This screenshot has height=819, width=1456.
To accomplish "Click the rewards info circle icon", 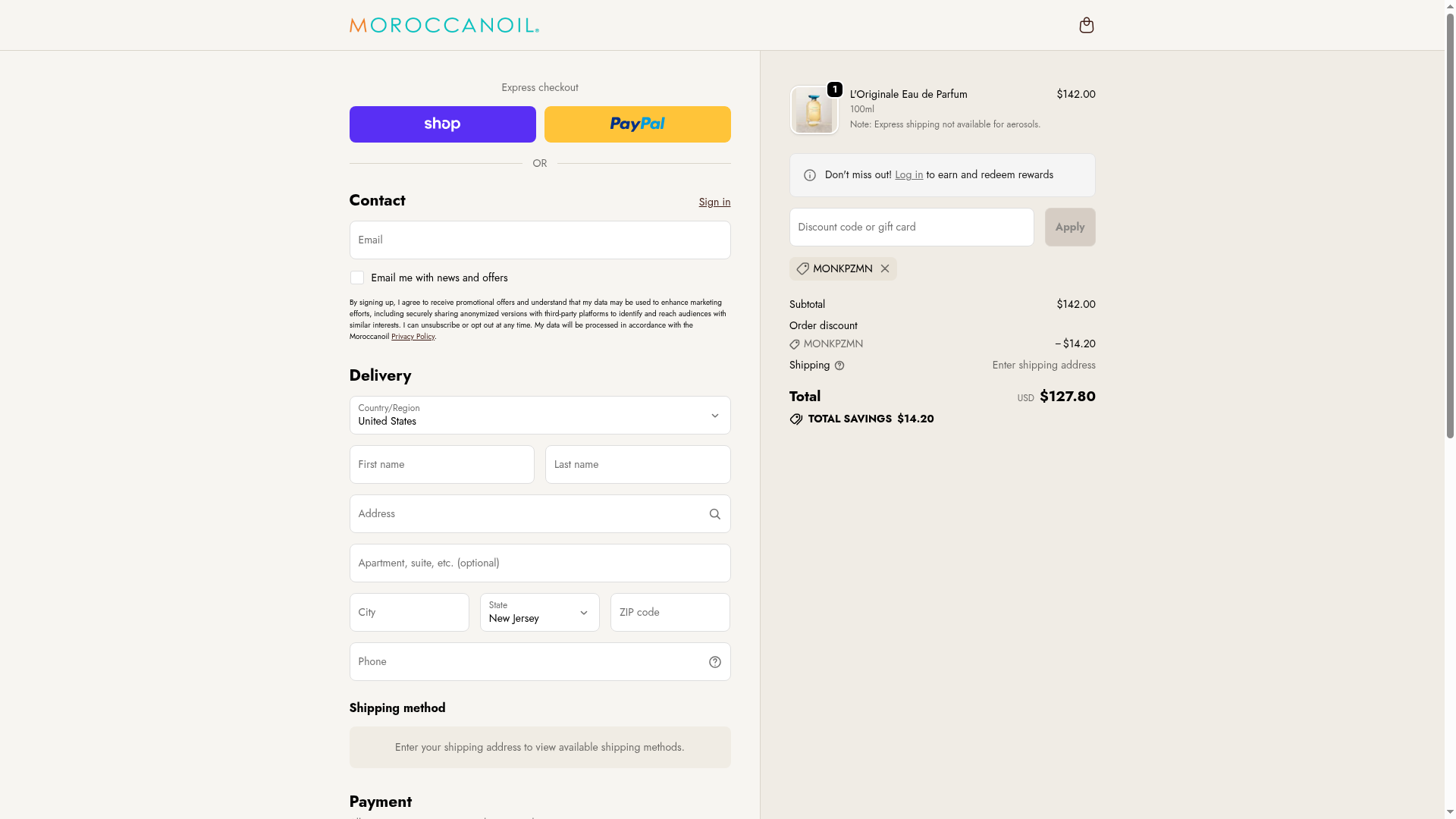I will point(810,175).
